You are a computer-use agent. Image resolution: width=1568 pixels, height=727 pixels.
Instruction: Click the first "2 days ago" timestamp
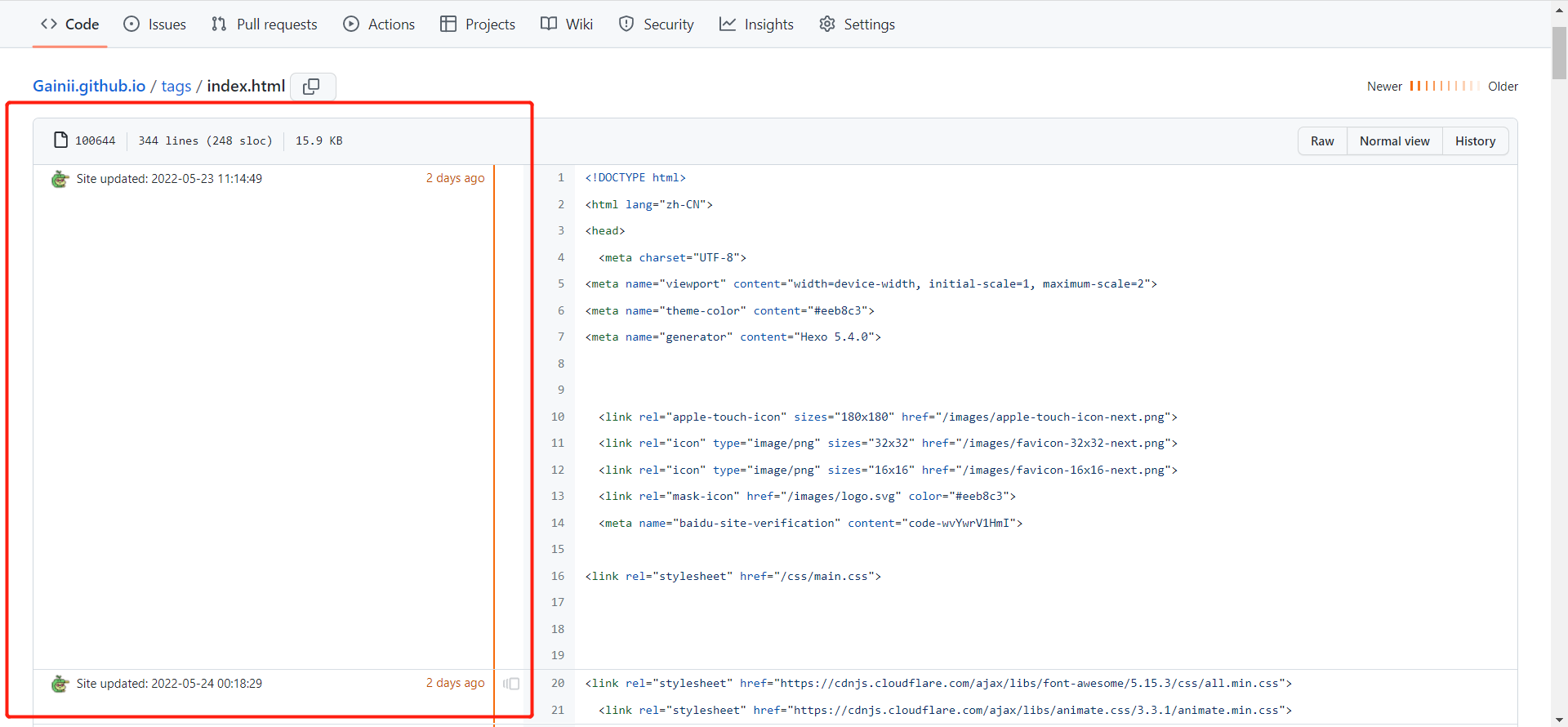[x=455, y=178]
